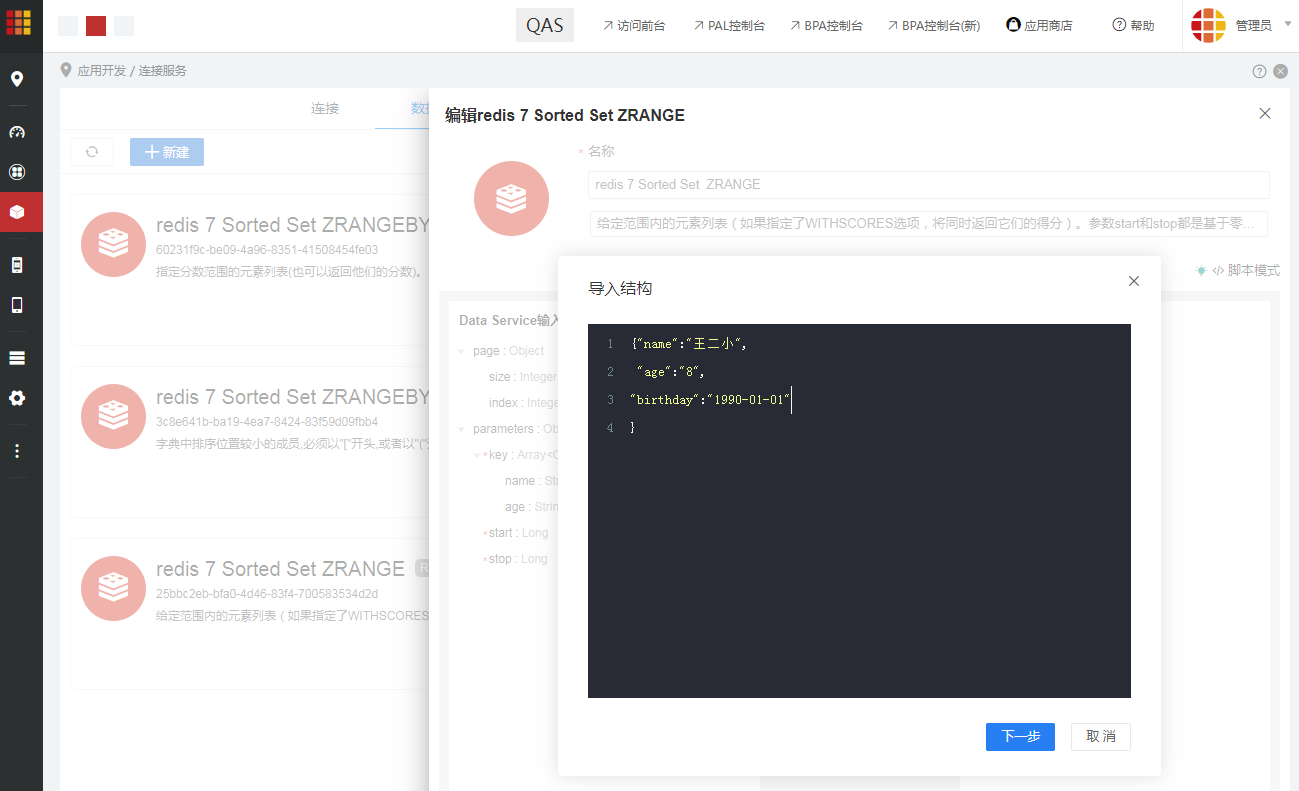Open the dashboard gauge icon in sidebar
The image size is (1299, 791).
[x=17, y=132]
